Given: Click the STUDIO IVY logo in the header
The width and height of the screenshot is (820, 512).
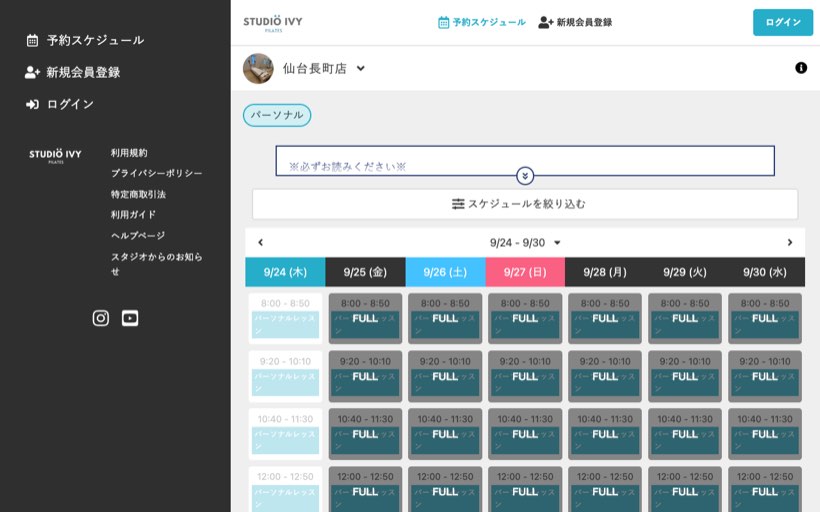Looking at the screenshot, I should [273, 23].
